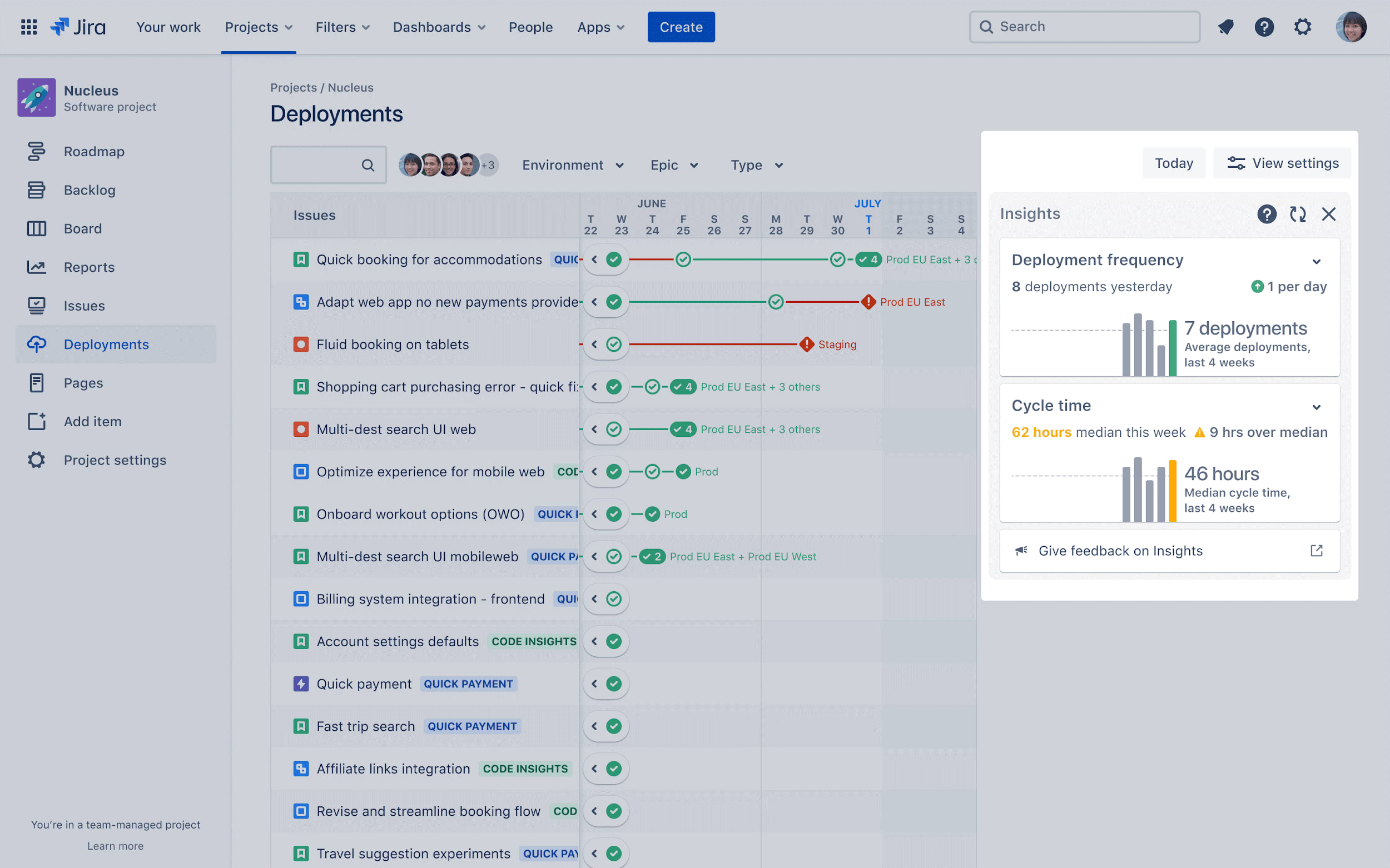
Task: Collapse Fluid booking on tablets timeline chevron
Action: coord(594,345)
